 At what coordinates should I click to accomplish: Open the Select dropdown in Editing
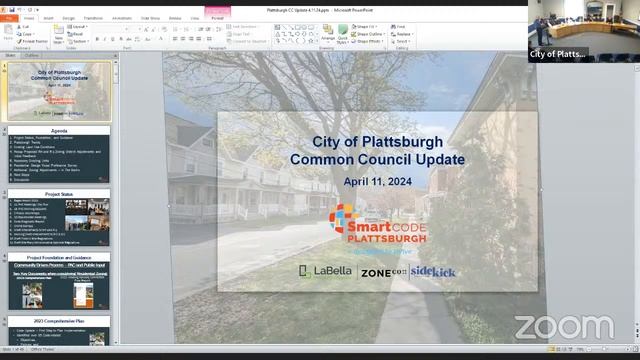point(400,41)
